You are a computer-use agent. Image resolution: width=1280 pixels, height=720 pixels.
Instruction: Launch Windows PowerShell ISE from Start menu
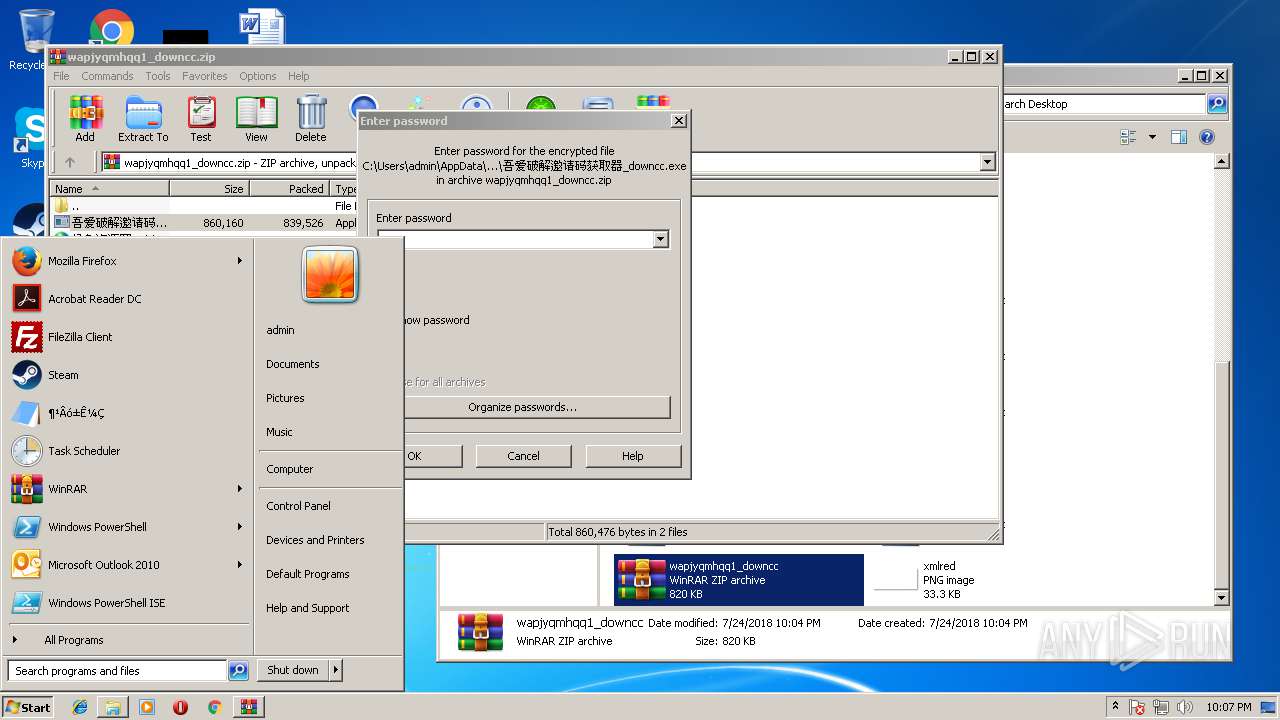point(127,603)
